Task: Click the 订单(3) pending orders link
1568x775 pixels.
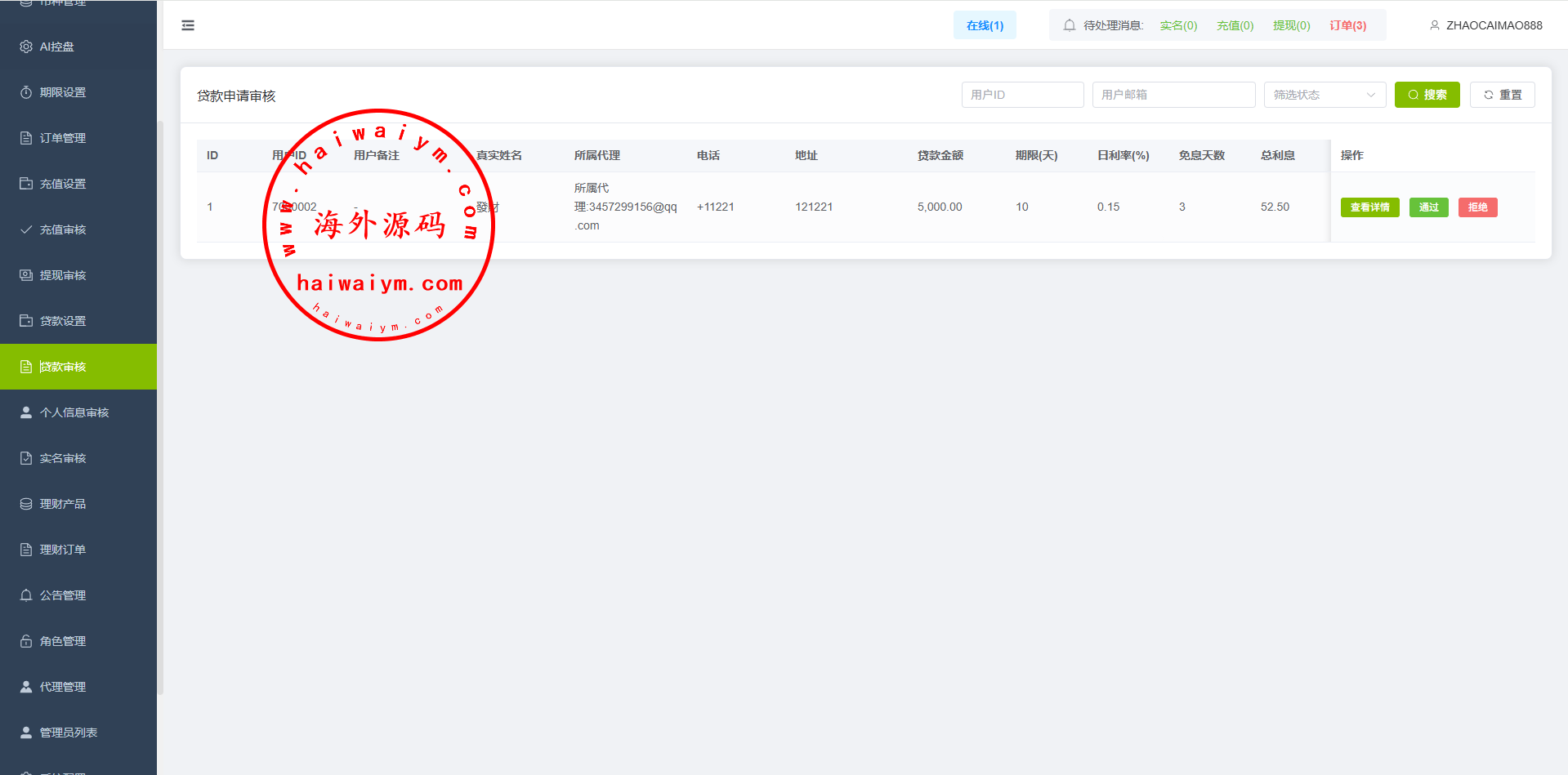Action: [x=1347, y=25]
